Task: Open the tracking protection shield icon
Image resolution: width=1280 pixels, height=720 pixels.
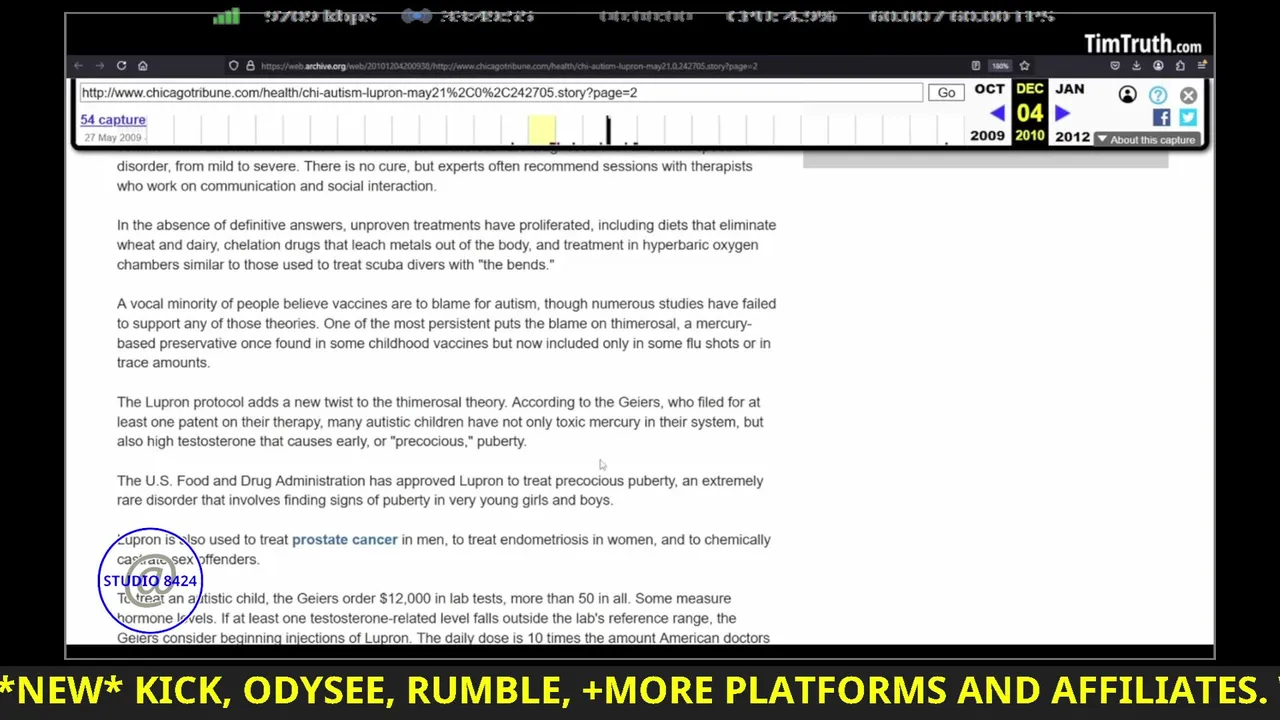Action: (x=233, y=66)
